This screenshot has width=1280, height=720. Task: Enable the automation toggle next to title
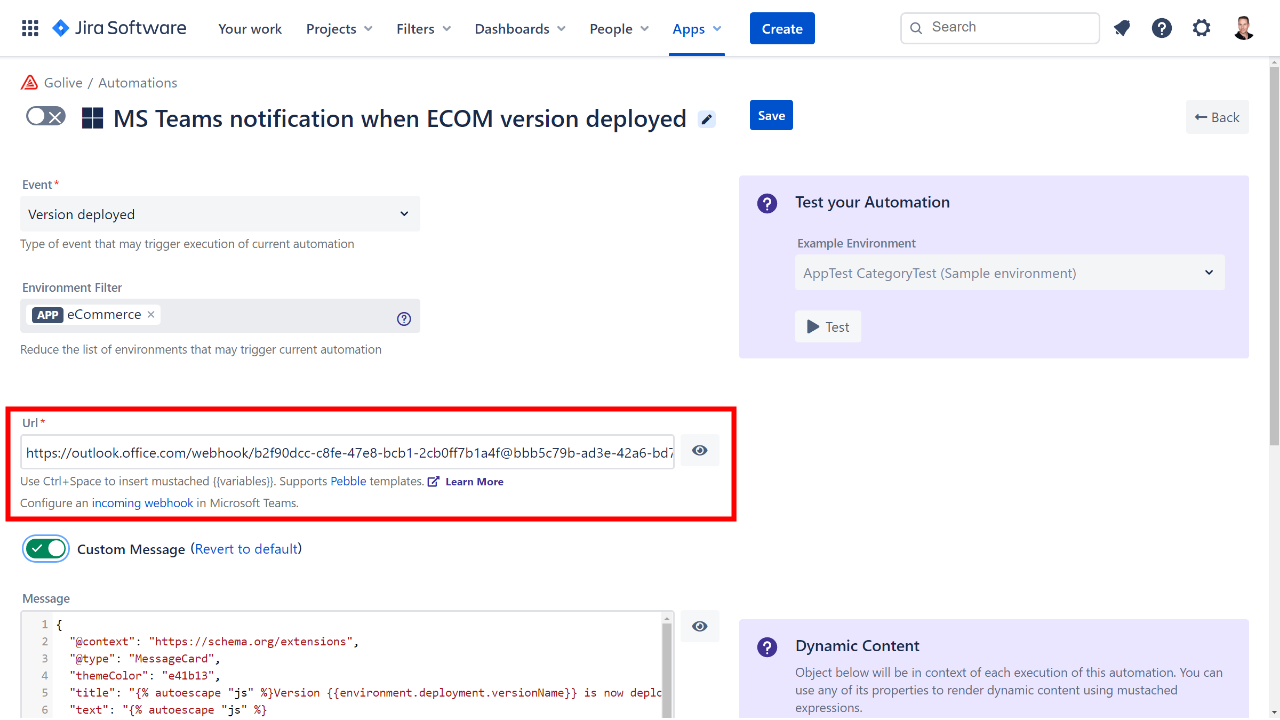(46, 117)
